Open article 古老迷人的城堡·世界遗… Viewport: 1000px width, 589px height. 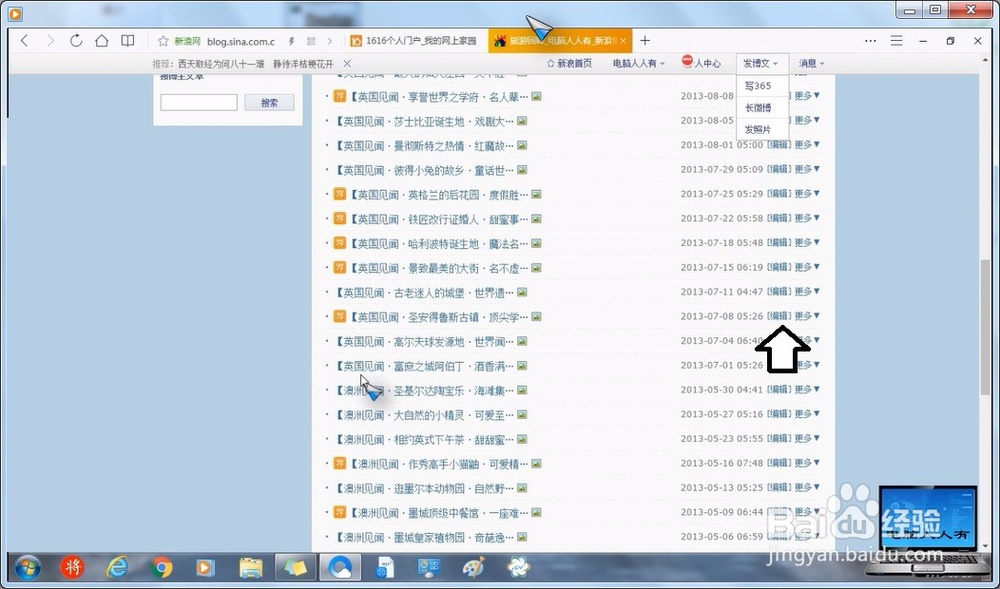(x=424, y=293)
